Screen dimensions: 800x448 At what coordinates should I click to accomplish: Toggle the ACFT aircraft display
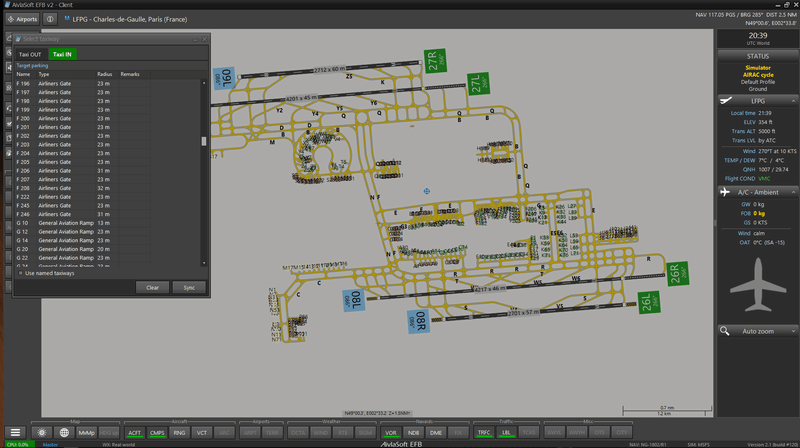(x=135, y=432)
